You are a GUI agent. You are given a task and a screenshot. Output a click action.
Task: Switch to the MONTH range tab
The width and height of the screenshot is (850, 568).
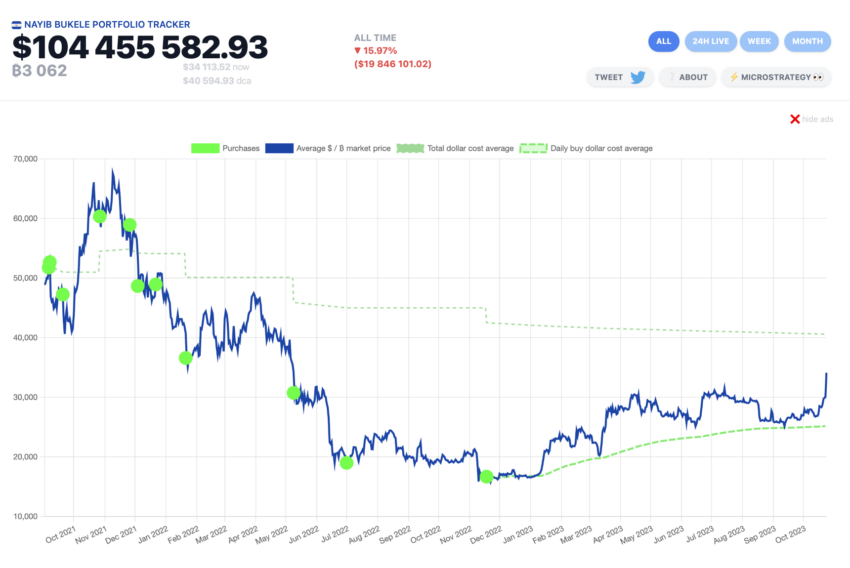point(807,41)
